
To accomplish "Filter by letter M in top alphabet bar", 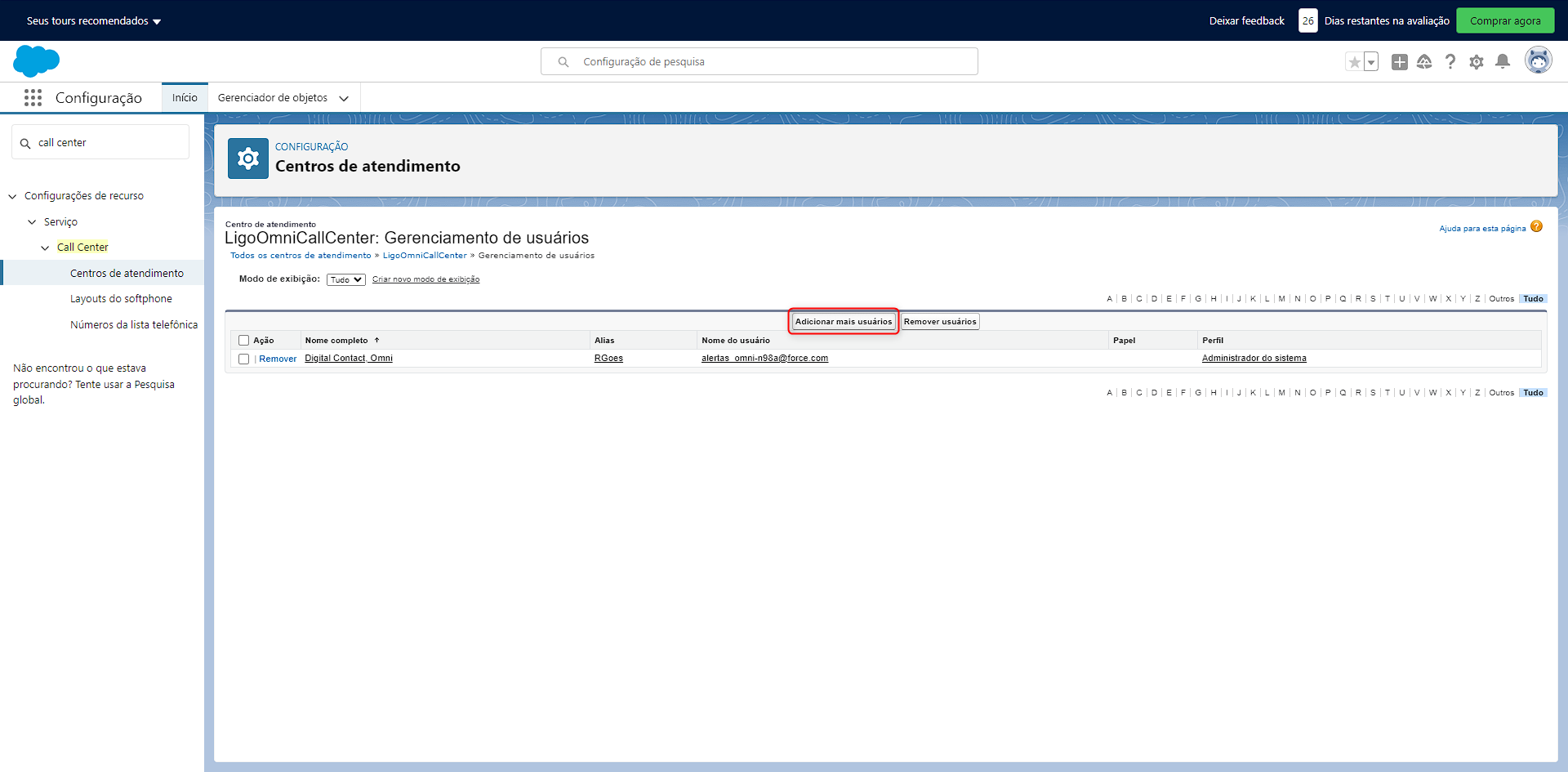I will (x=1282, y=299).
